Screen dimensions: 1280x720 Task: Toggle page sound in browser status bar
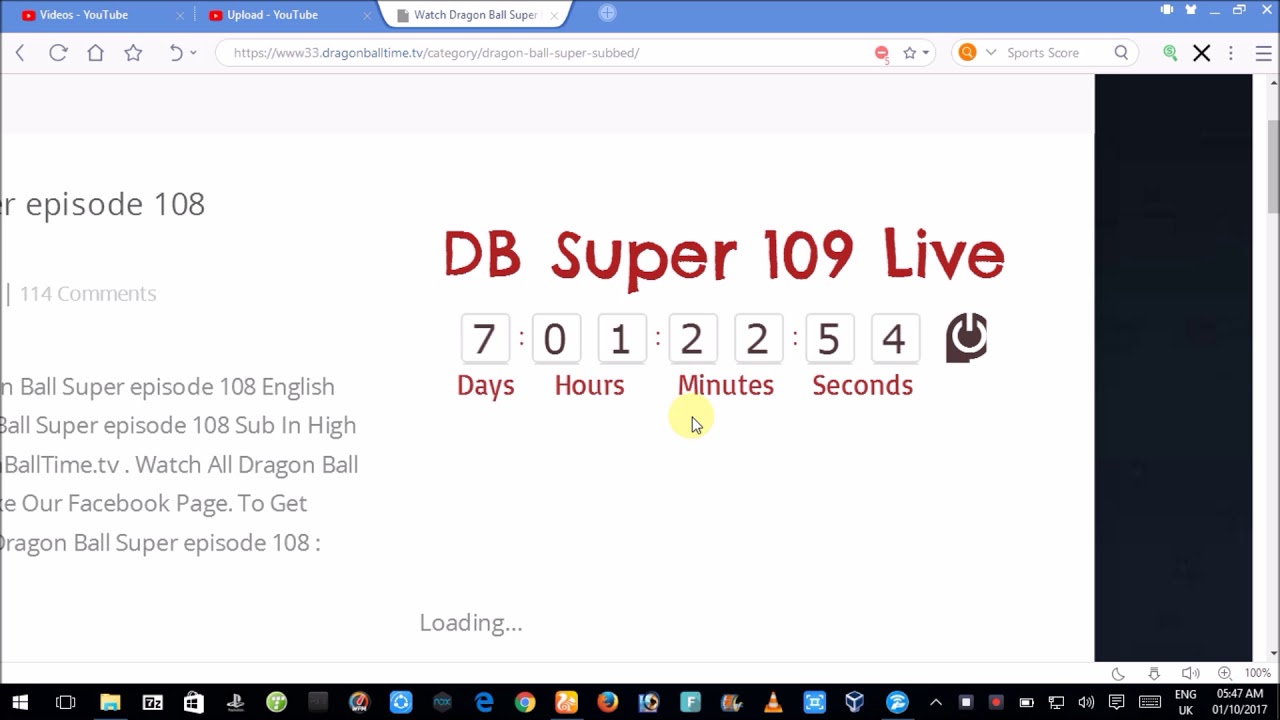coord(1190,674)
